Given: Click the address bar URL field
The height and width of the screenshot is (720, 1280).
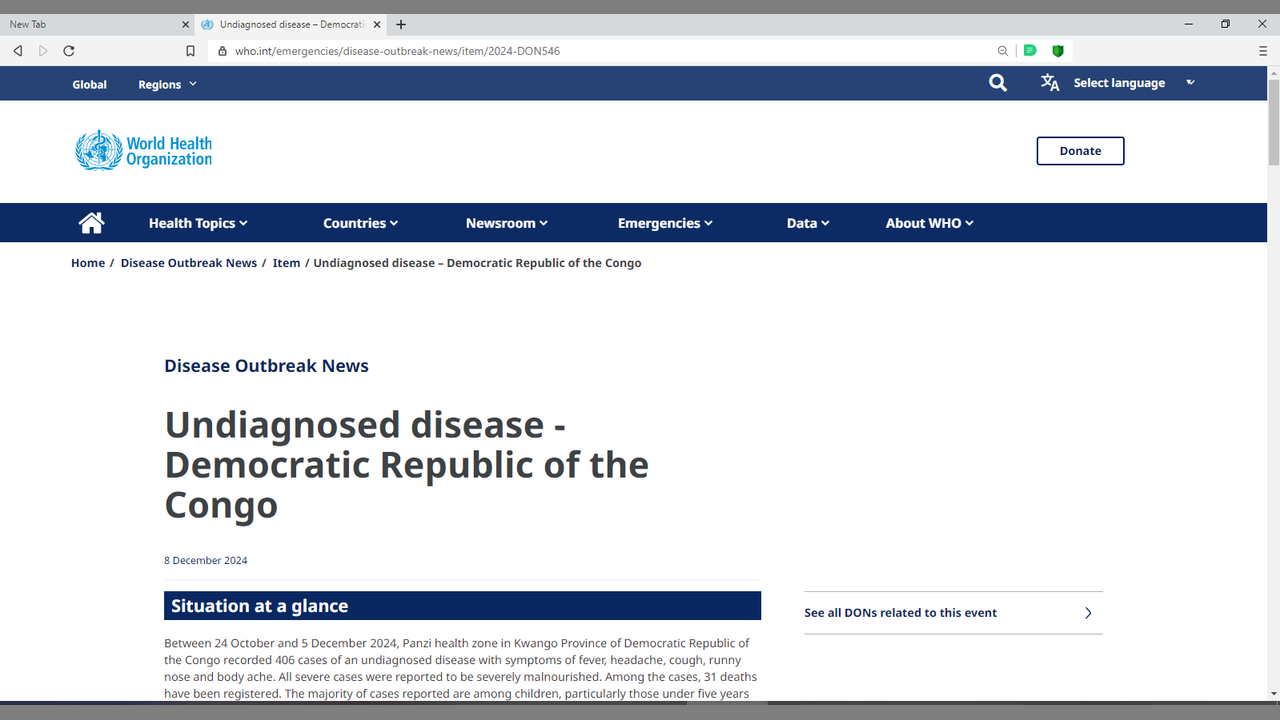Looking at the screenshot, I should coord(600,51).
